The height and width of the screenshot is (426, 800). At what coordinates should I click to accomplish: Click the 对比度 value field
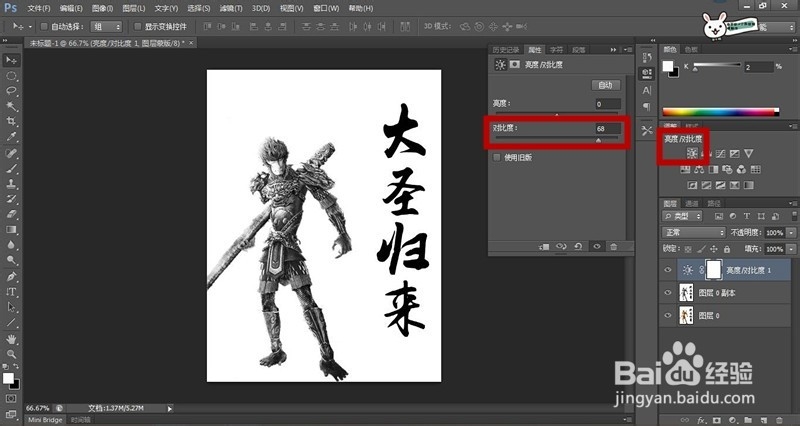point(608,129)
